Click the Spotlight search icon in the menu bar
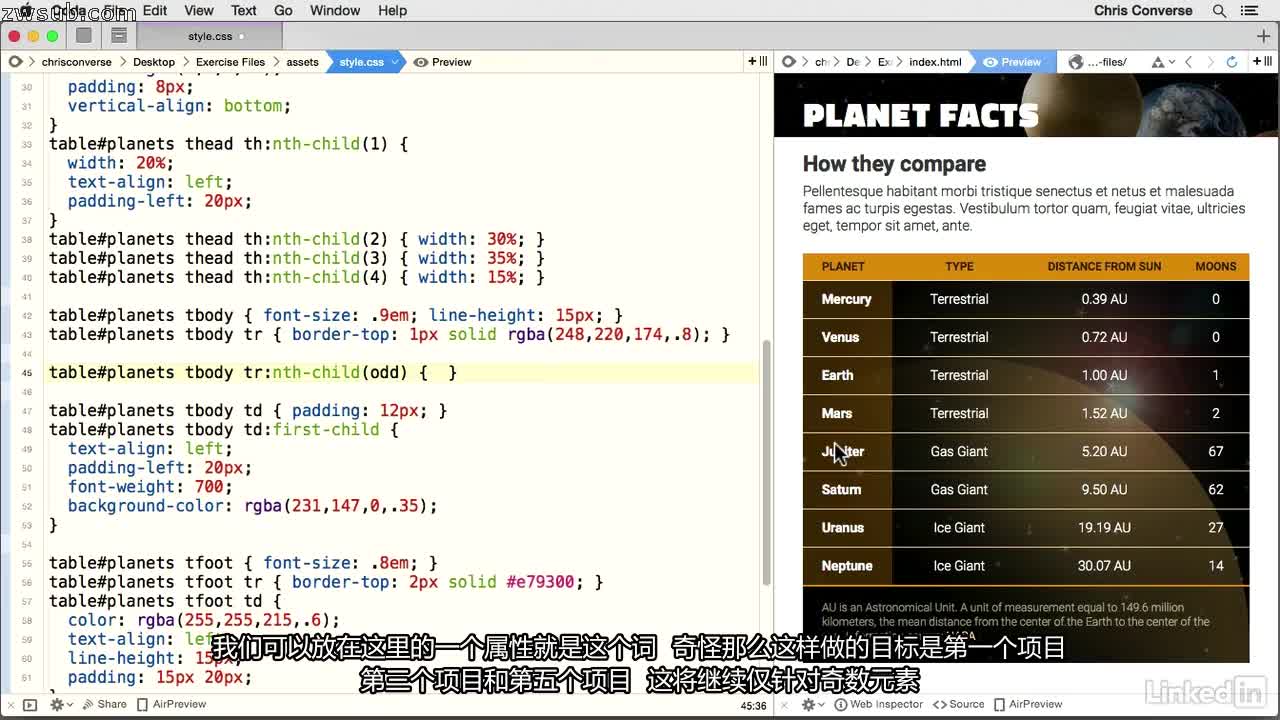The image size is (1280, 720). (x=1219, y=10)
